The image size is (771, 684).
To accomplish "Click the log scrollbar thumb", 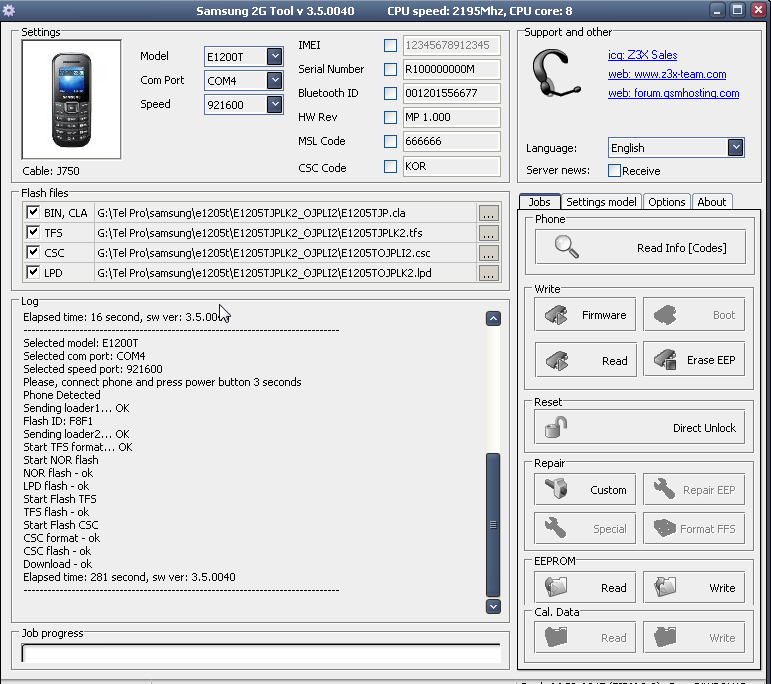I will coord(493,525).
